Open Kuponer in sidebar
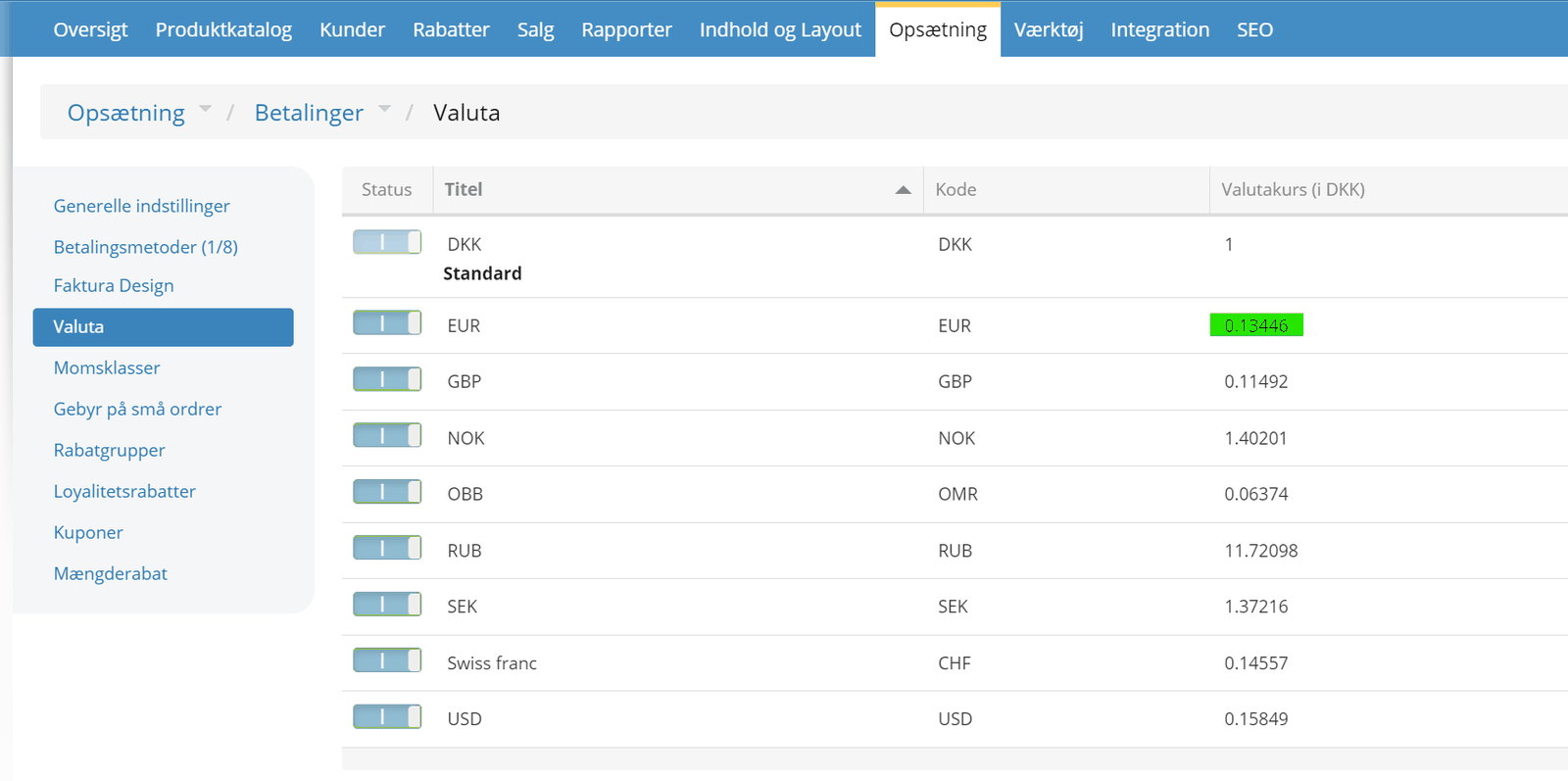Viewport: 1568px width, 781px height. 88,532
